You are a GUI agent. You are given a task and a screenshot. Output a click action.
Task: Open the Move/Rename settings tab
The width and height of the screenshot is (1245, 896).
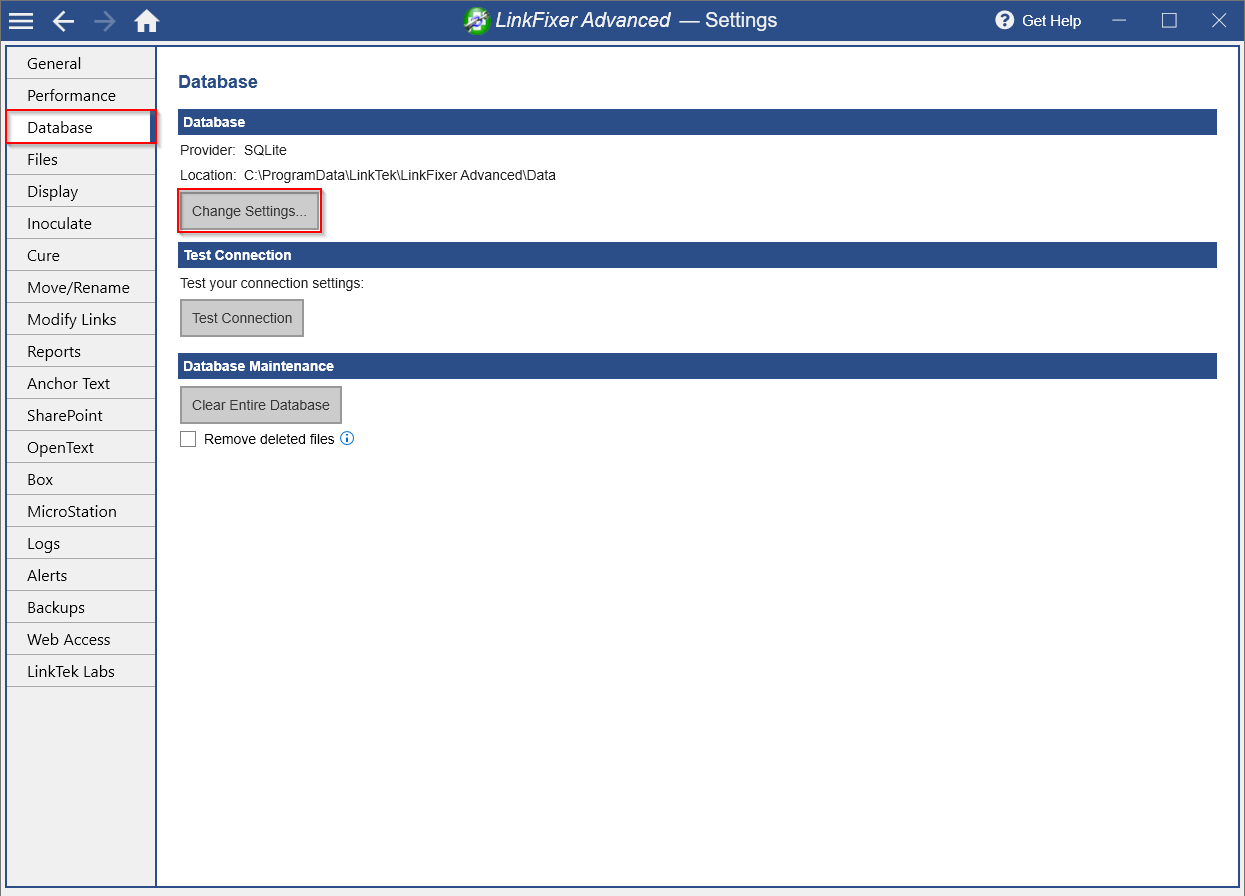coord(81,287)
